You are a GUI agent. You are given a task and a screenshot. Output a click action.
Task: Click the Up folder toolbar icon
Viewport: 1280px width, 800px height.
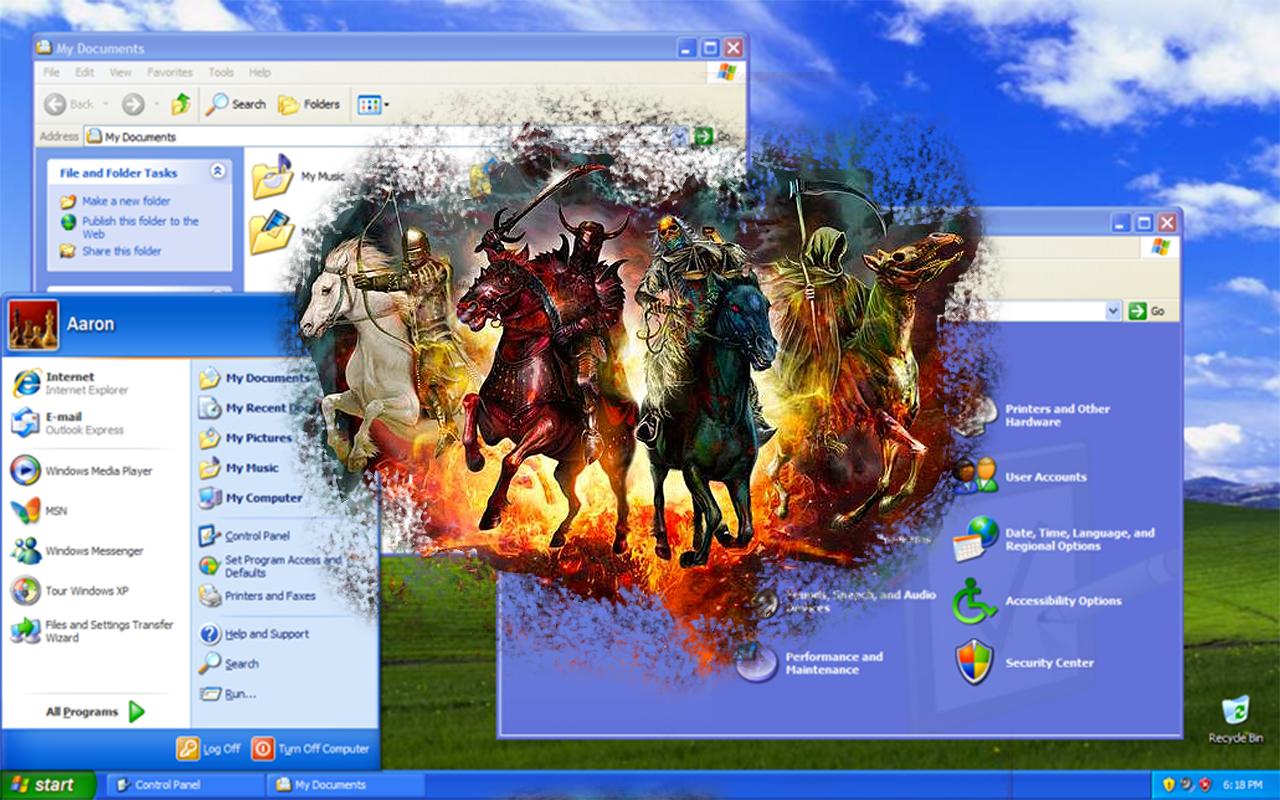[x=180, y=104]
